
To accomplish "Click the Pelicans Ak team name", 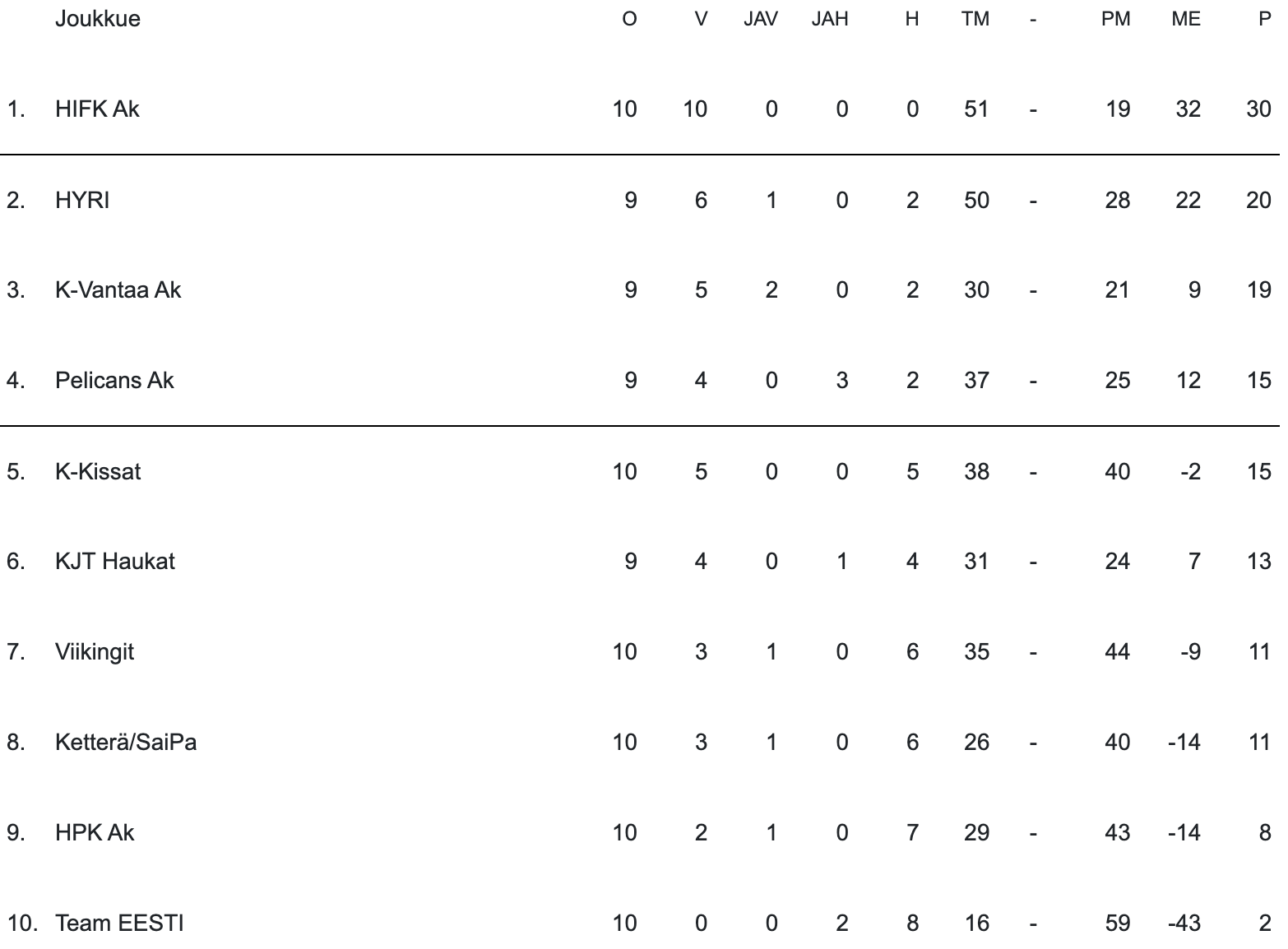I will pos(114,380).
